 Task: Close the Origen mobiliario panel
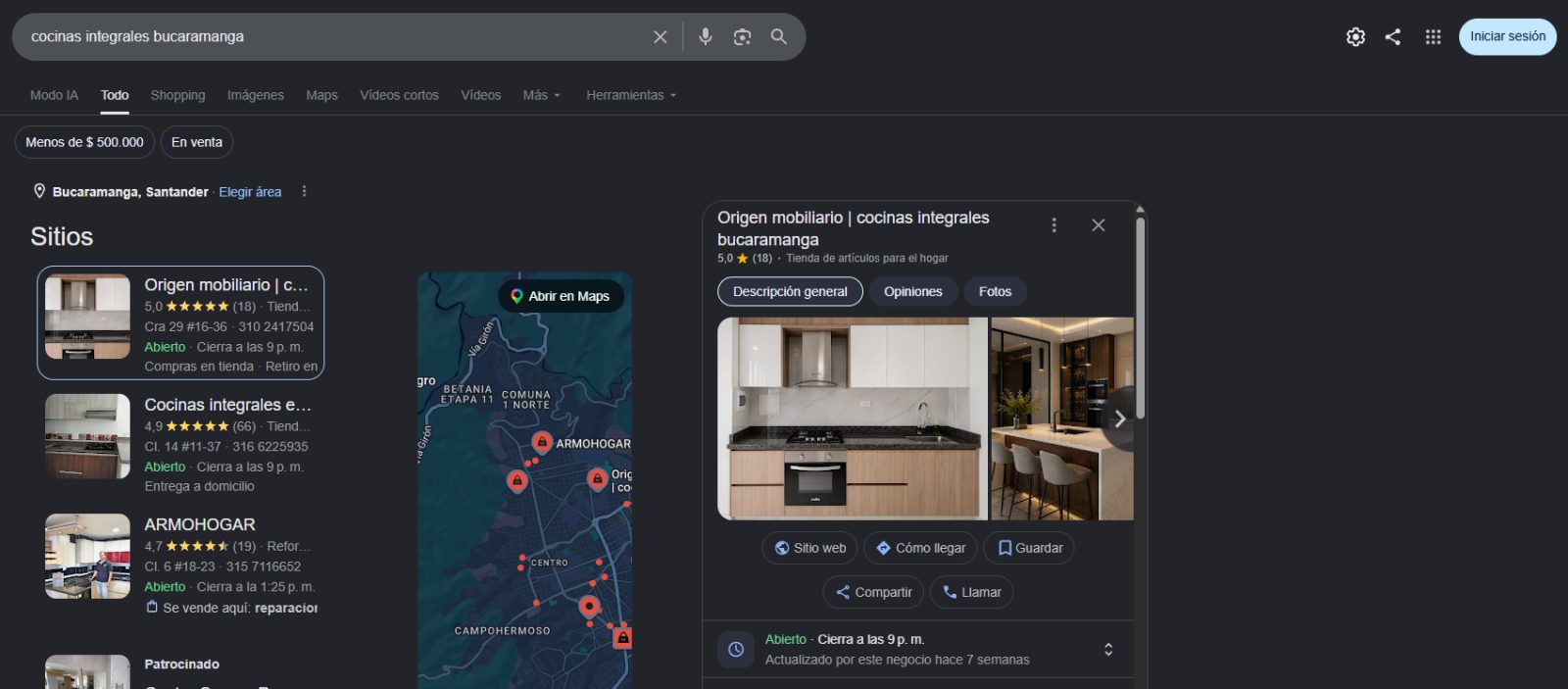[x=1099, y=225]
